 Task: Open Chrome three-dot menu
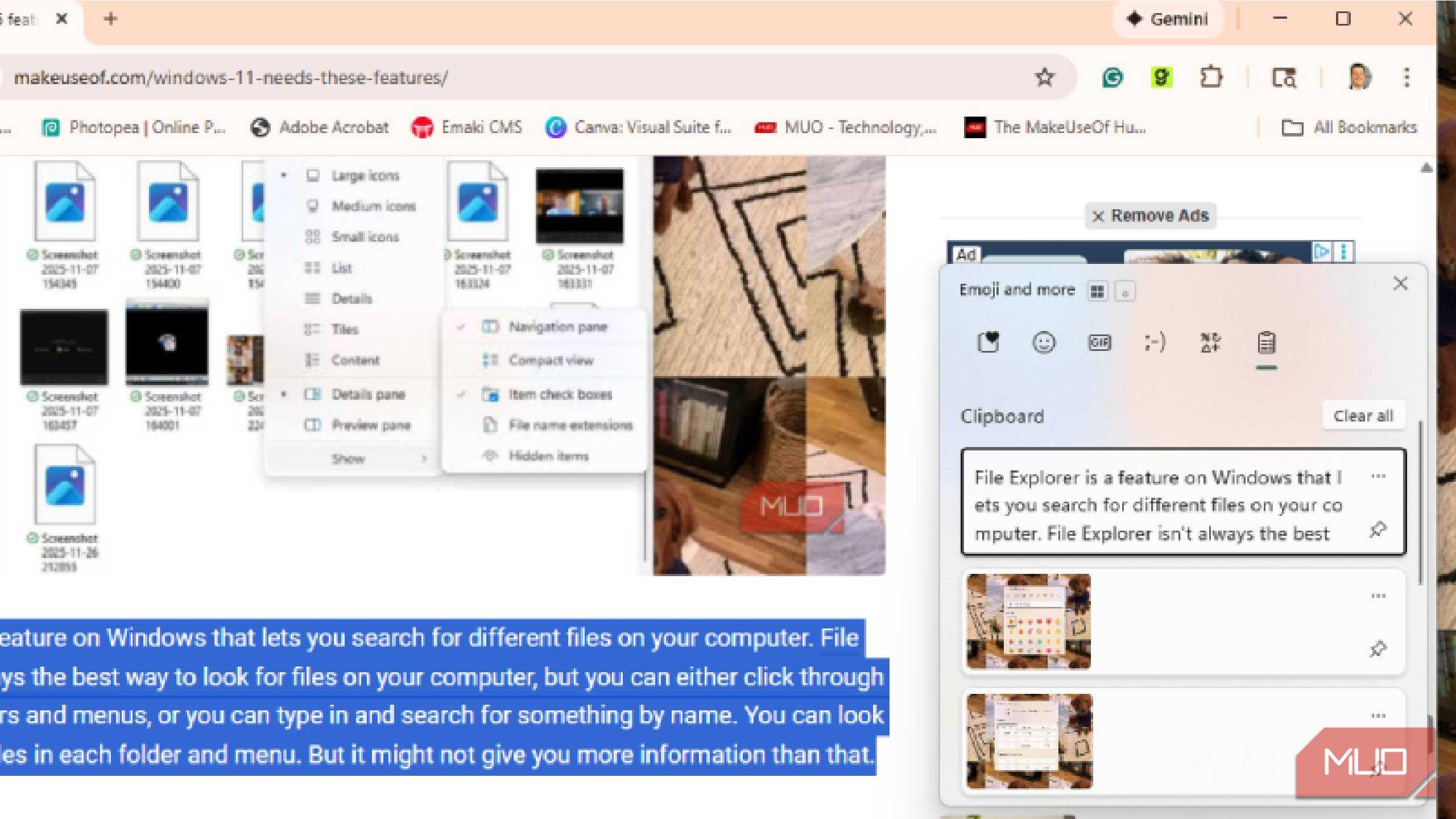click(1407, 77)
